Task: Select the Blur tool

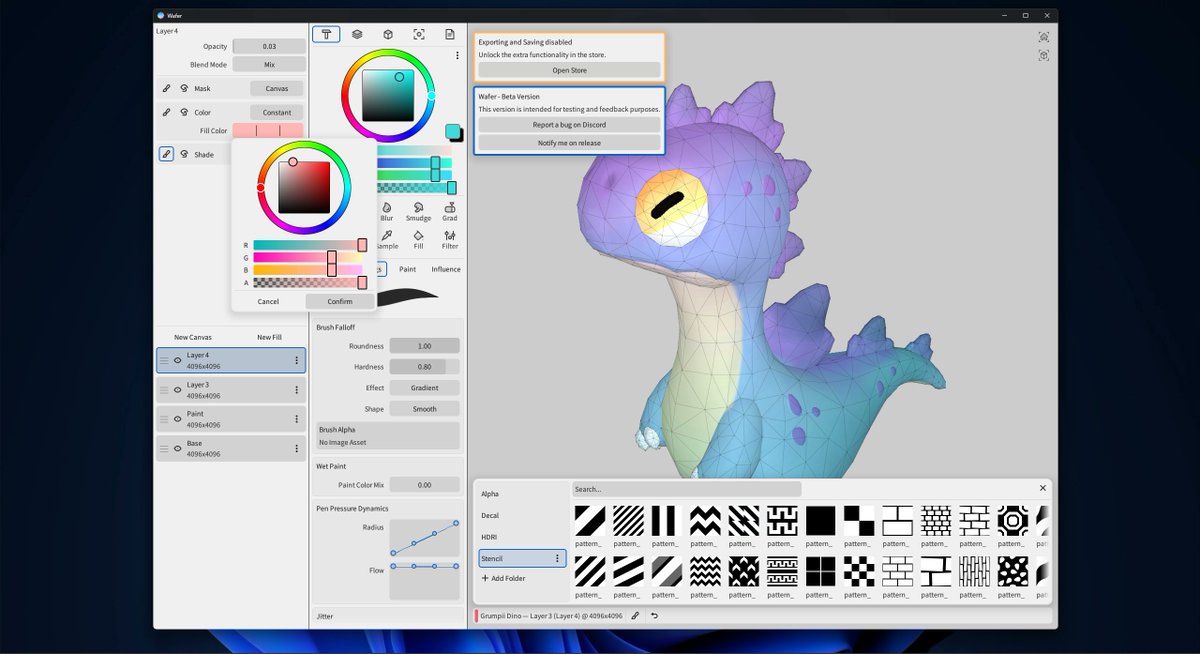Action: tap(387, 211)
